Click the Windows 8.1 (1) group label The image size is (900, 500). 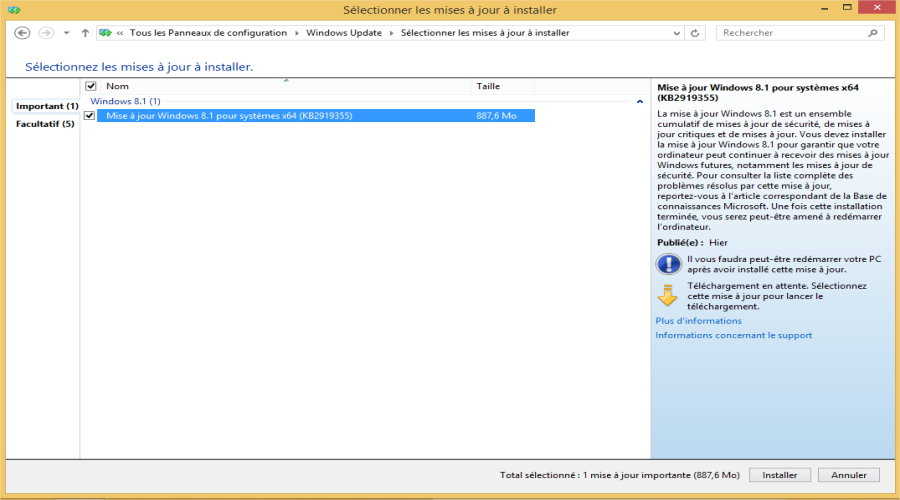point(125,101)
